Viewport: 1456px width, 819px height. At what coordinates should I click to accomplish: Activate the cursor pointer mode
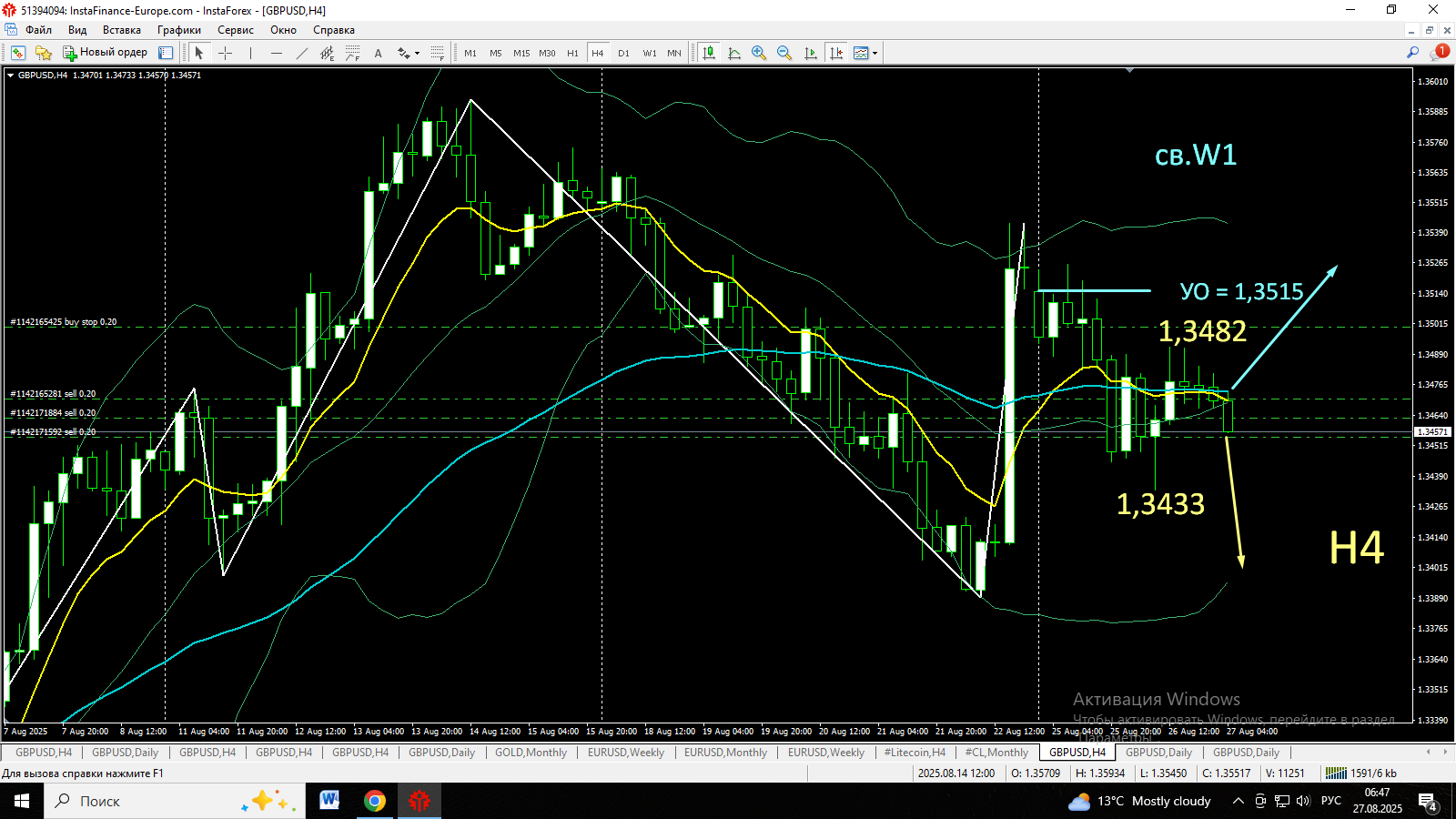[199, 53]
